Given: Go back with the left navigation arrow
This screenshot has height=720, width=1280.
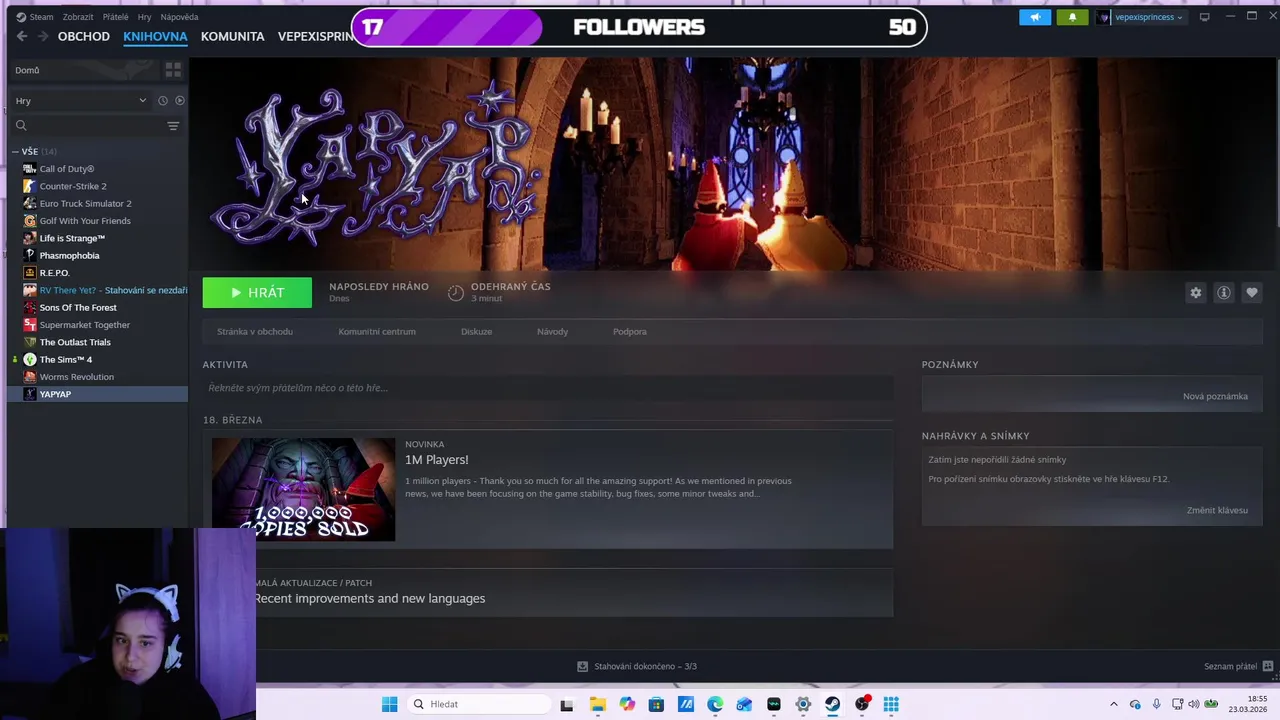Looking at the screenshot, I should pyautogui.click(x=22, y=36).
